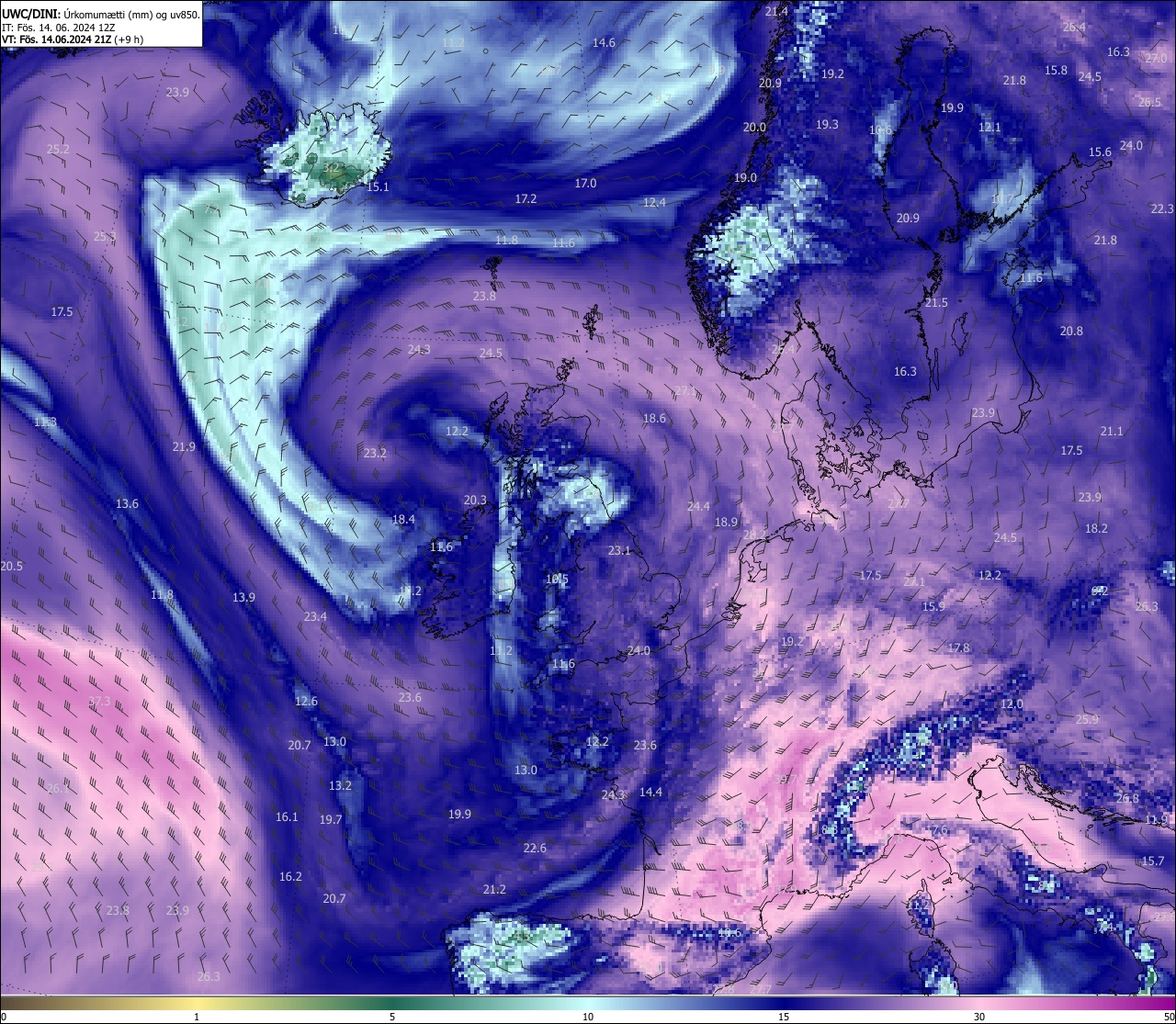Image resolution: width=1176 pixels, height=1024 pixels.
Task: Click the 15.7 value at lower right
Action: 1153,861
